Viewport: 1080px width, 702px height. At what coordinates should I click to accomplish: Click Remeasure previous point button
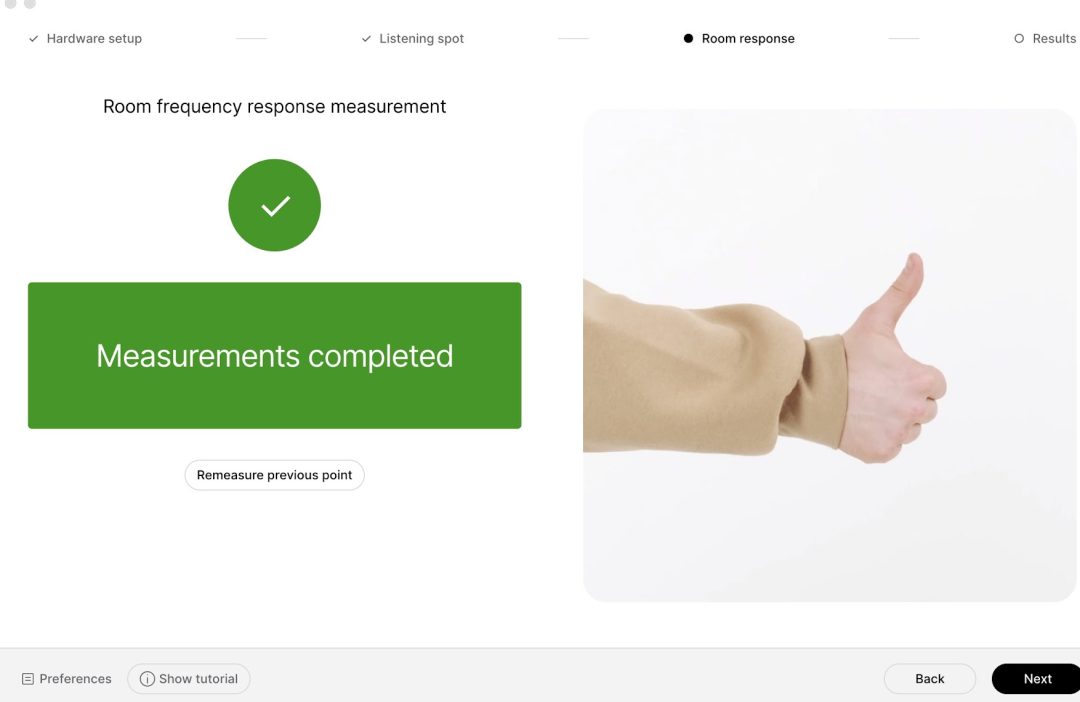click(274, 475)
